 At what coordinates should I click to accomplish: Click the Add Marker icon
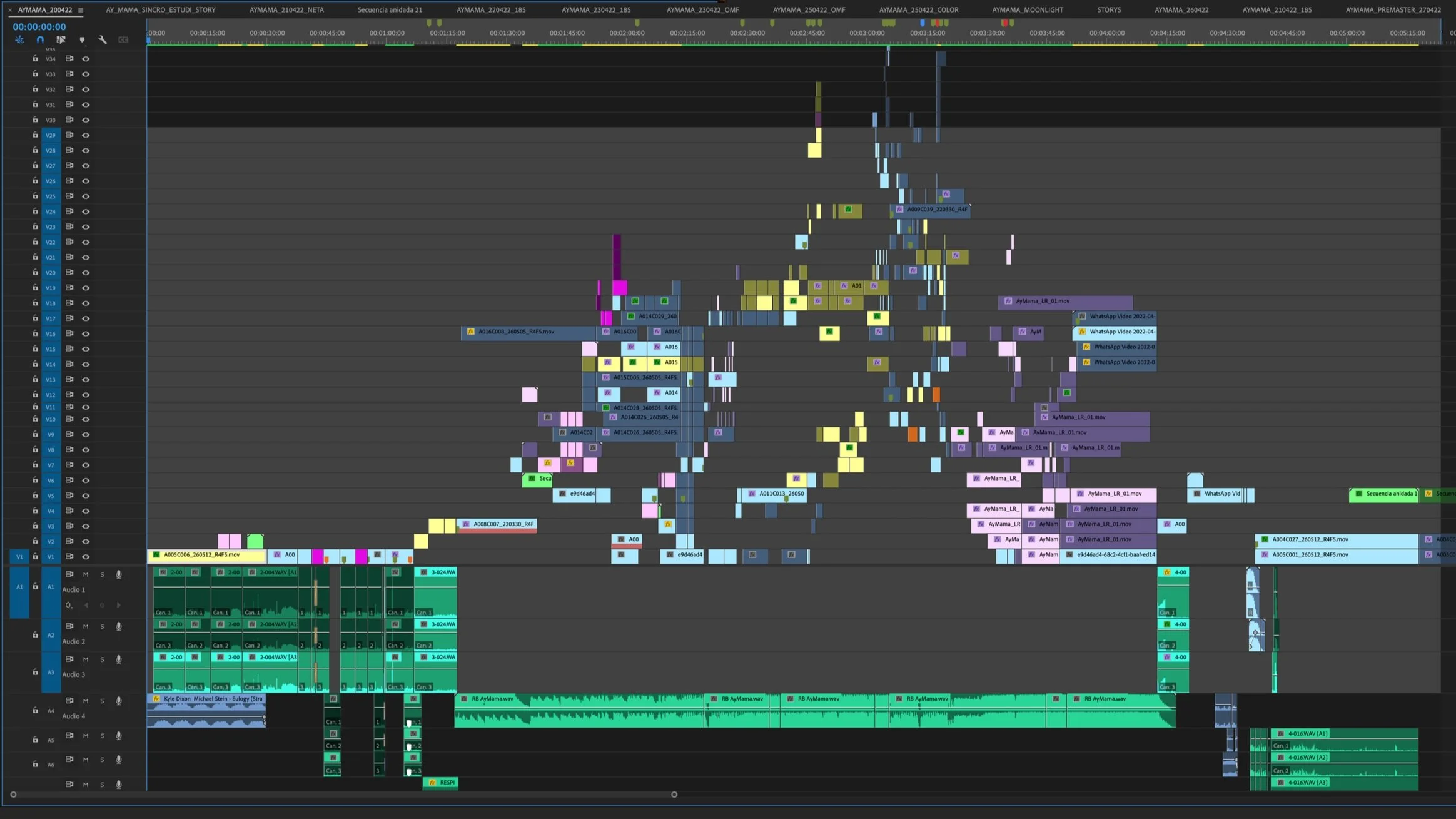(82, 39)
